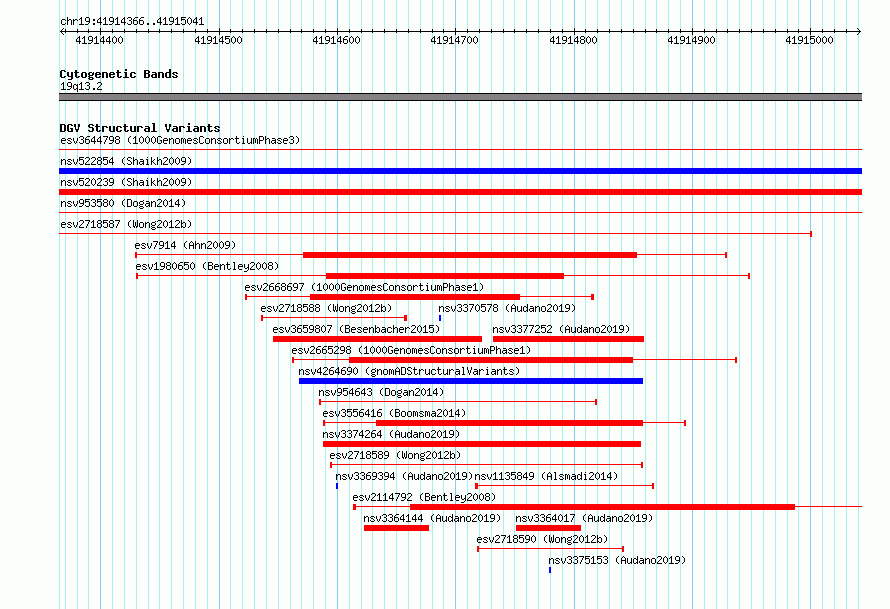Open nsv953580 (Dogan2014) variant label

(x=123, y=203)
